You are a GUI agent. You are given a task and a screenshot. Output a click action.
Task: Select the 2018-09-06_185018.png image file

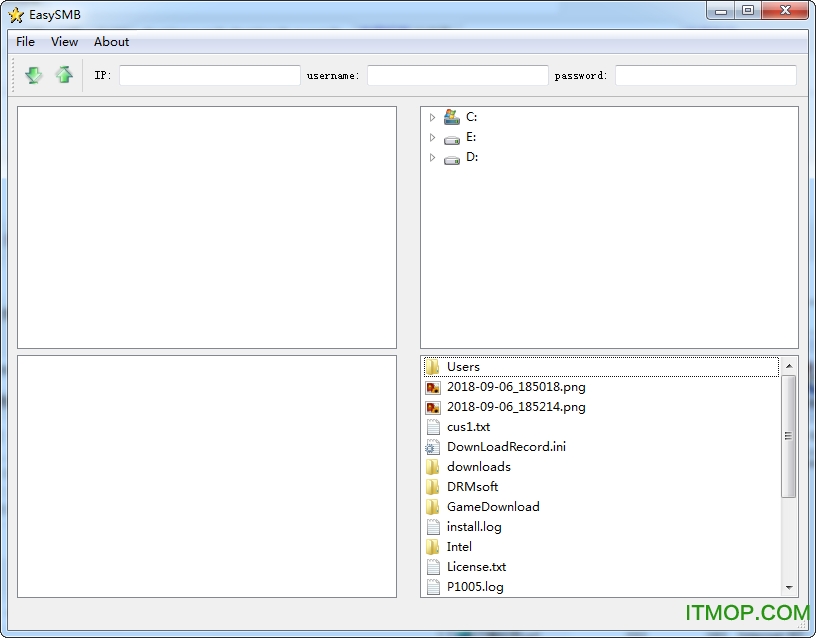click(516, 387)
